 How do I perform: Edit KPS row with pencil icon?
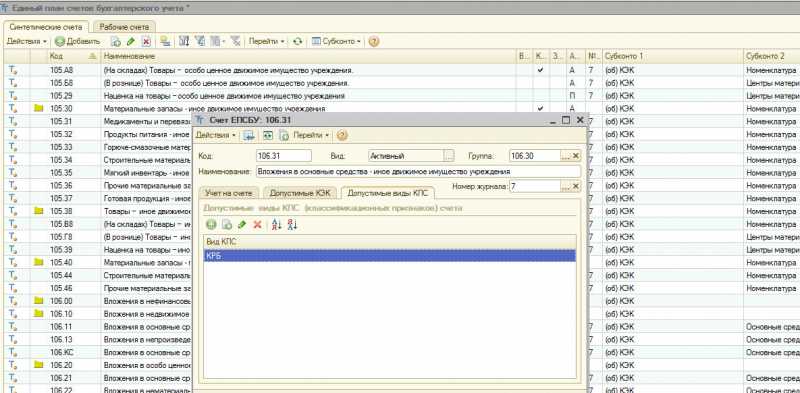point(242,224)
